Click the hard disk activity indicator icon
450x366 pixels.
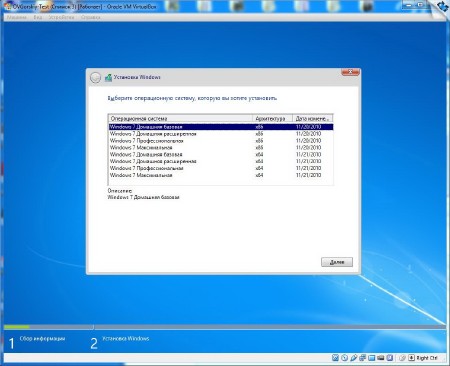point(335,358)
